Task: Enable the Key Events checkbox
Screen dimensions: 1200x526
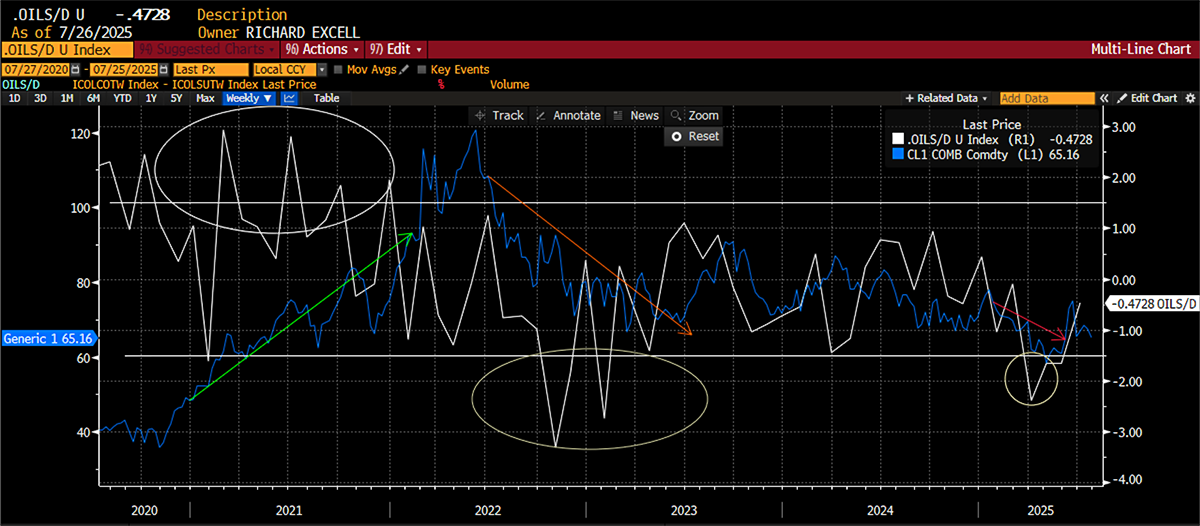Action: 421,70
